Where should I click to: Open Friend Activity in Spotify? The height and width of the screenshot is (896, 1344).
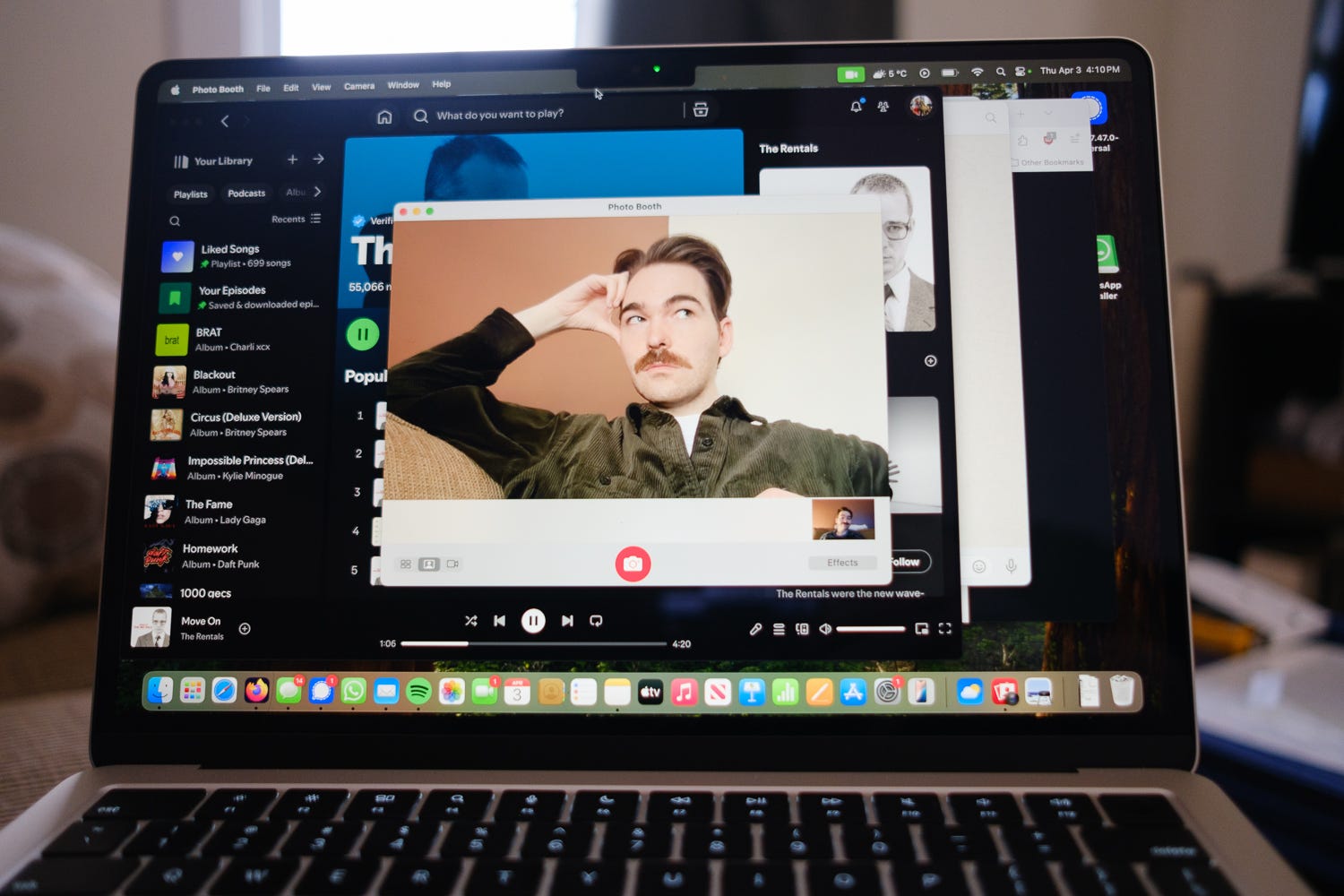click(x=883, y=107)
